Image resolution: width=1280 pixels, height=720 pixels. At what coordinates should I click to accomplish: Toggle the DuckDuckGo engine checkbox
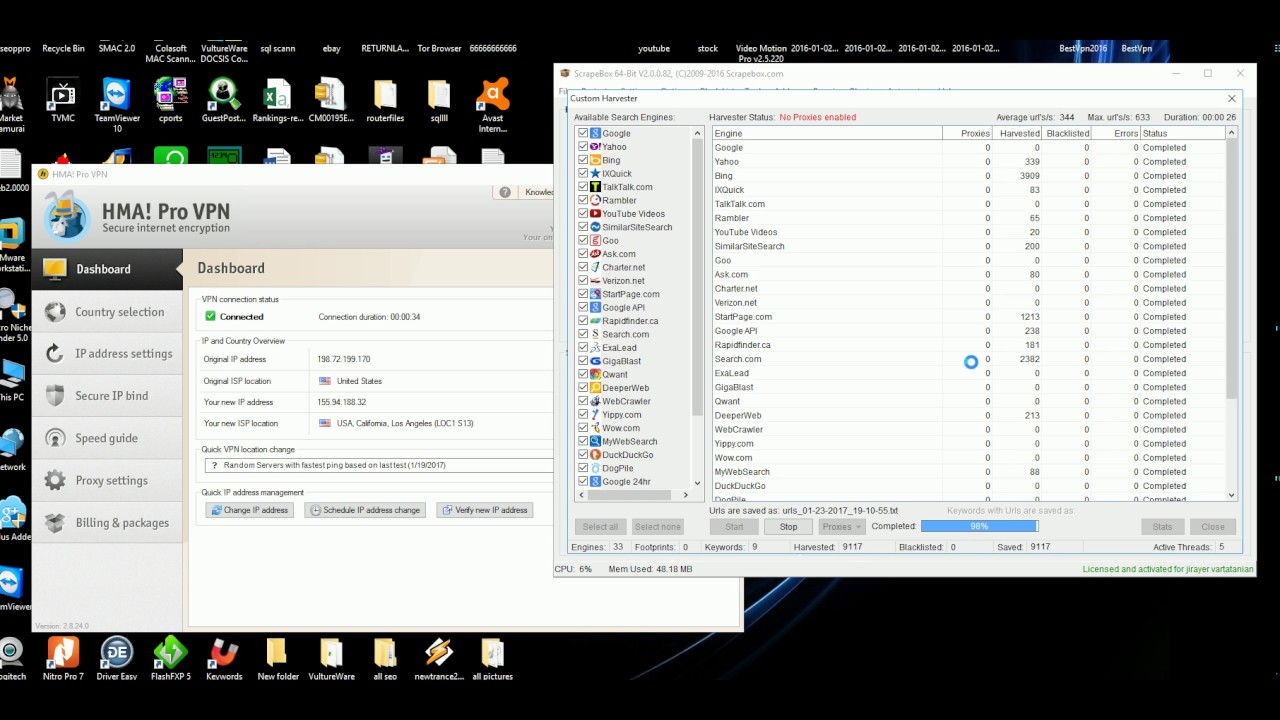pos(583,455)
